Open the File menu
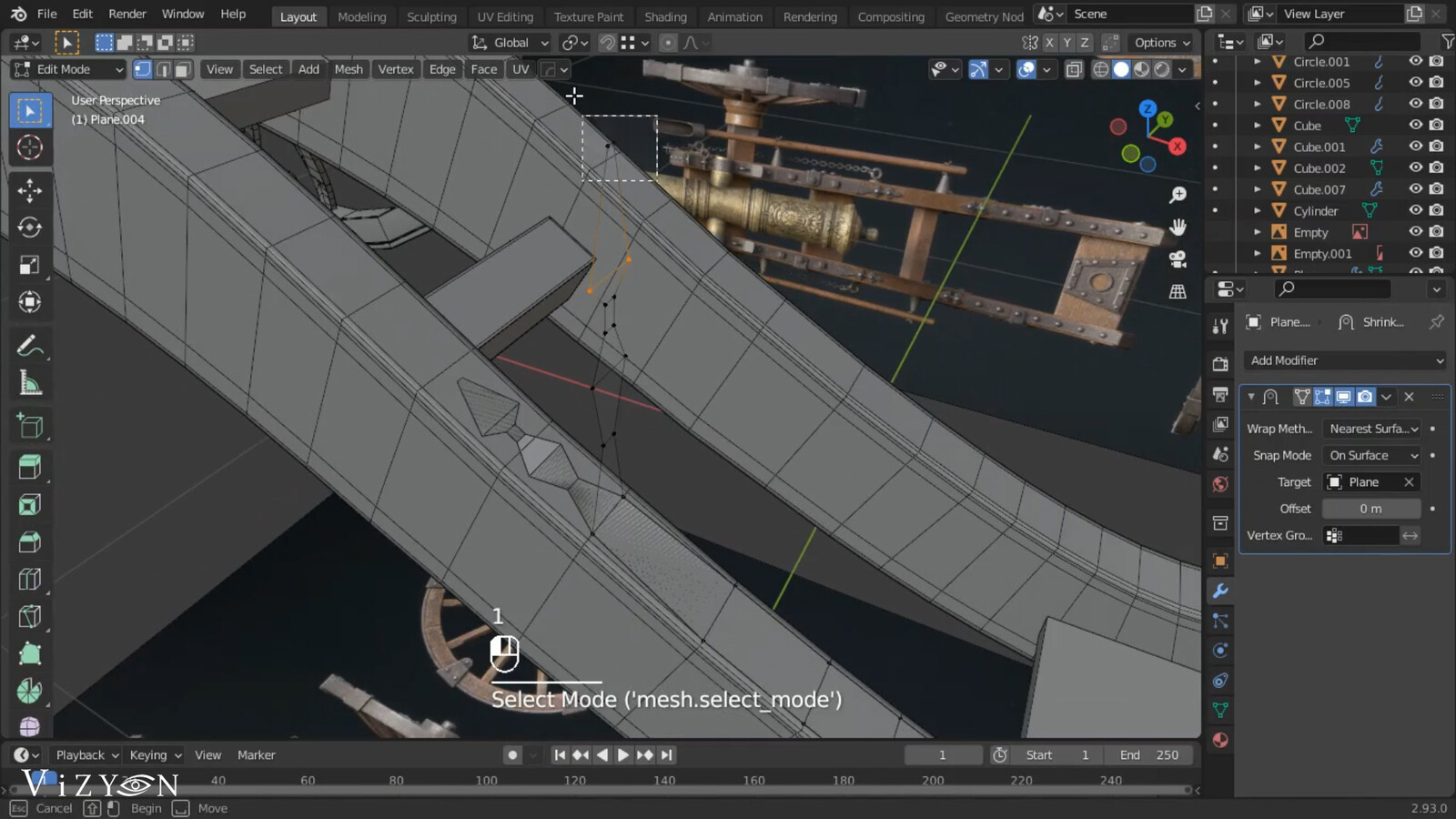This screenshot has height=819, width=1456. click(46, 14)
